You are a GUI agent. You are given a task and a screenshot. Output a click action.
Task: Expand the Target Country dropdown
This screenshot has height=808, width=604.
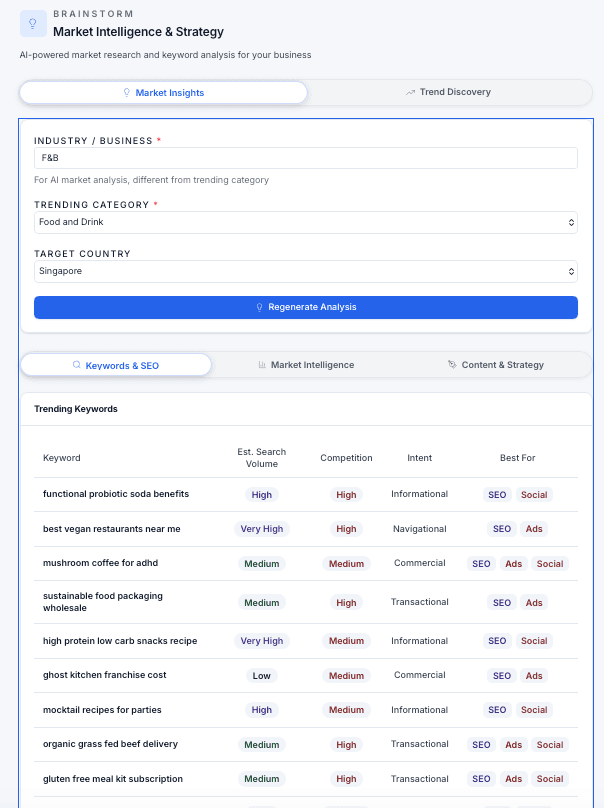click(x=305, y=271)
